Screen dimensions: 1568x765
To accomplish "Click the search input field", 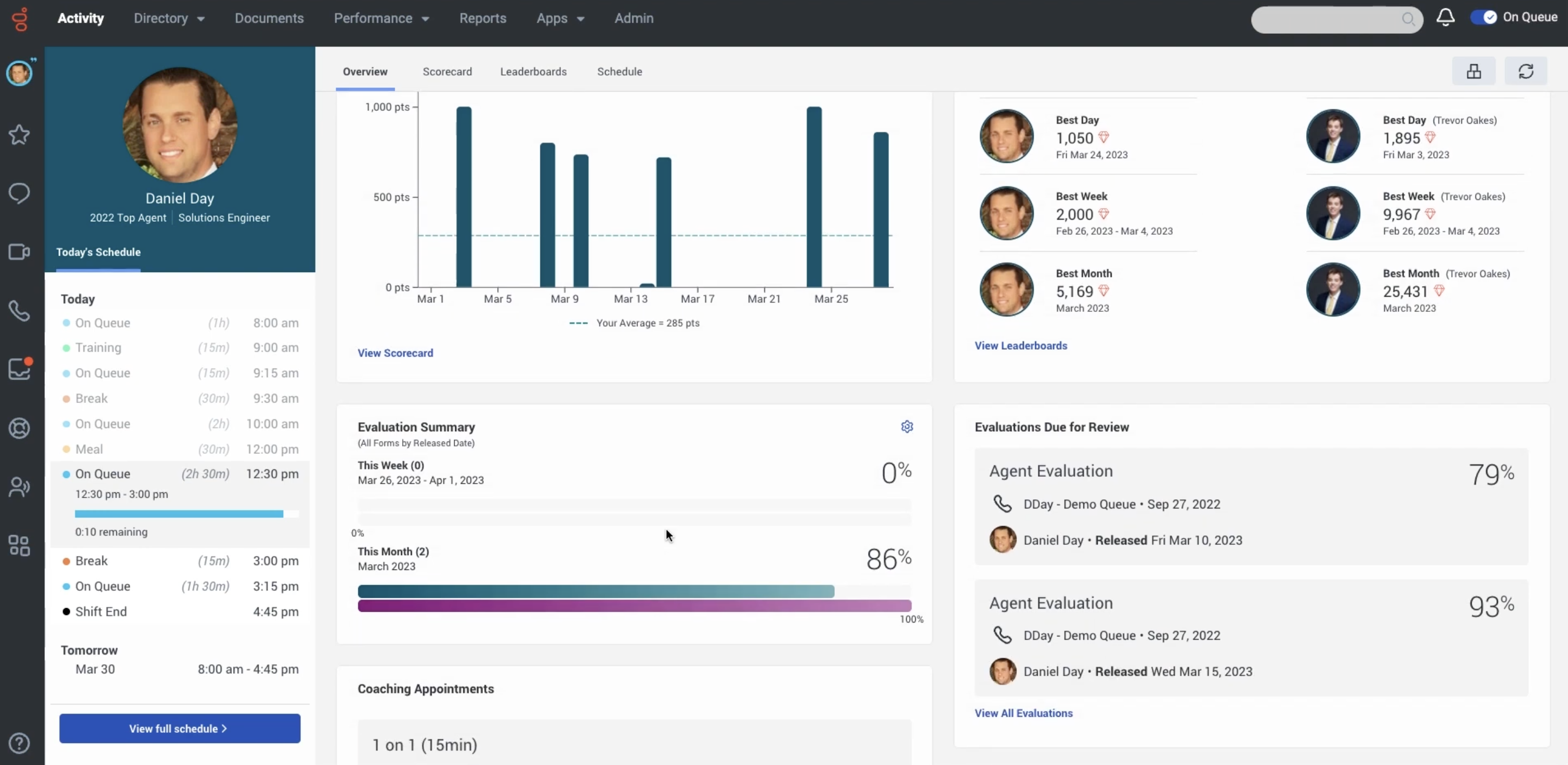I will pyautogui.click(x=1327, y=19).
